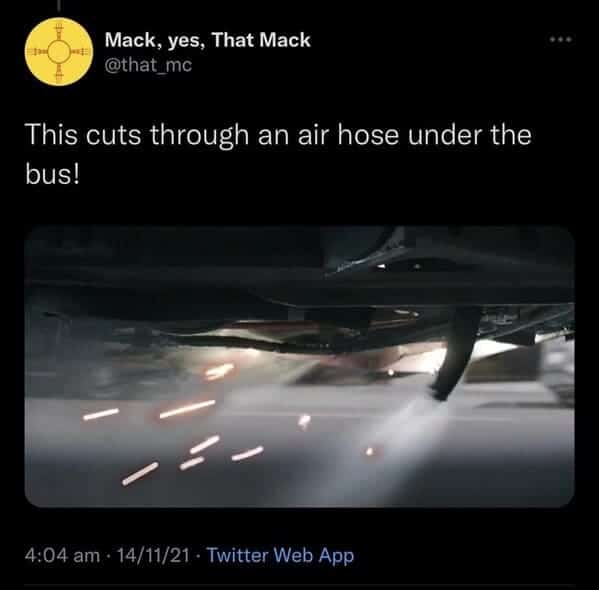
Task: Click the word bus! in tweet
Action: (53, 175)
